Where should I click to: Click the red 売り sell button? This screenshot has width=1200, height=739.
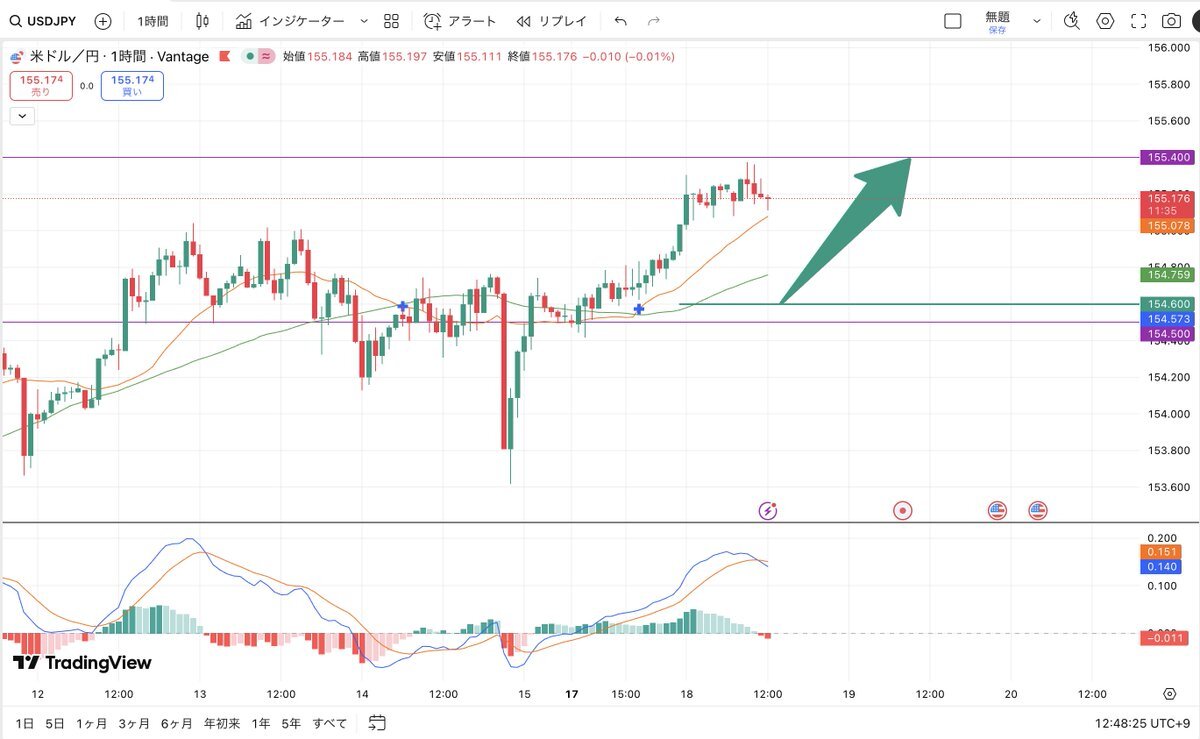click(x=41, y=86)
